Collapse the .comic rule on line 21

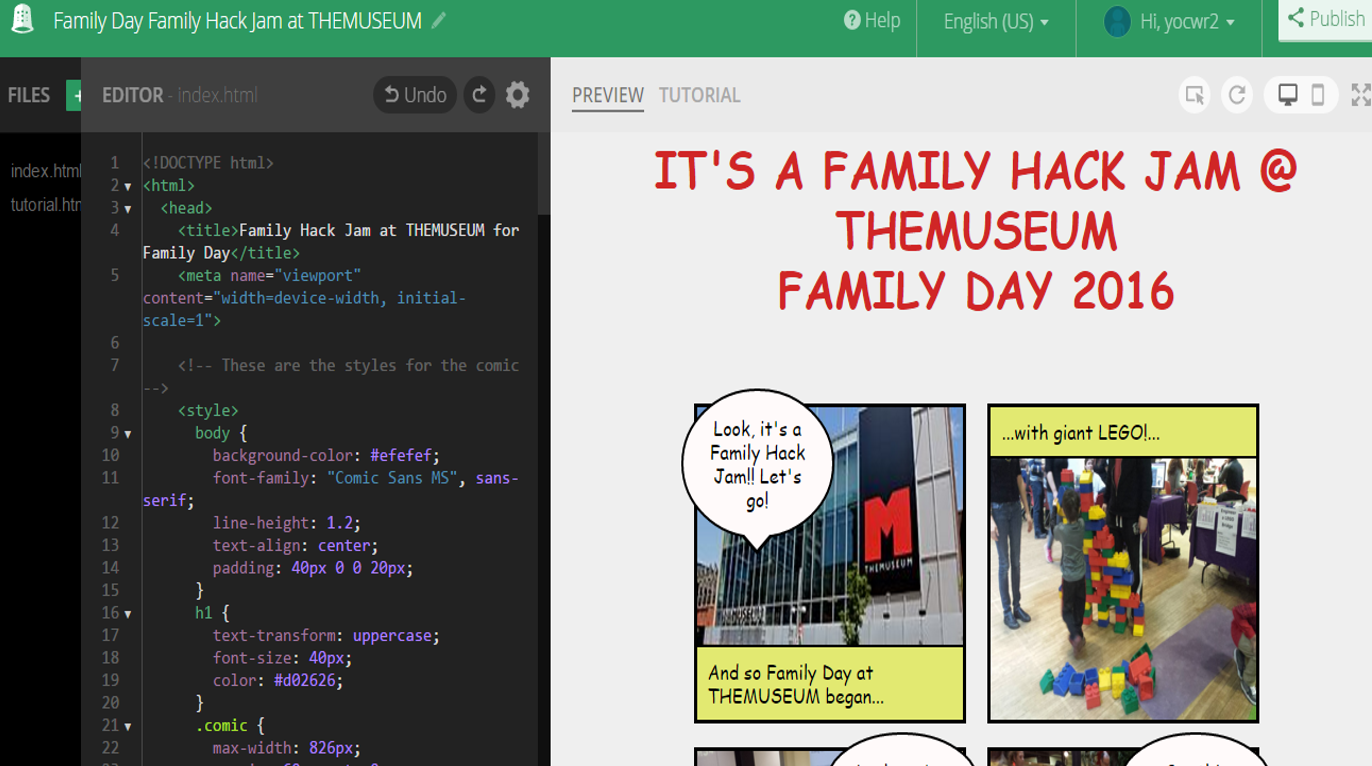tap(128, 726)
